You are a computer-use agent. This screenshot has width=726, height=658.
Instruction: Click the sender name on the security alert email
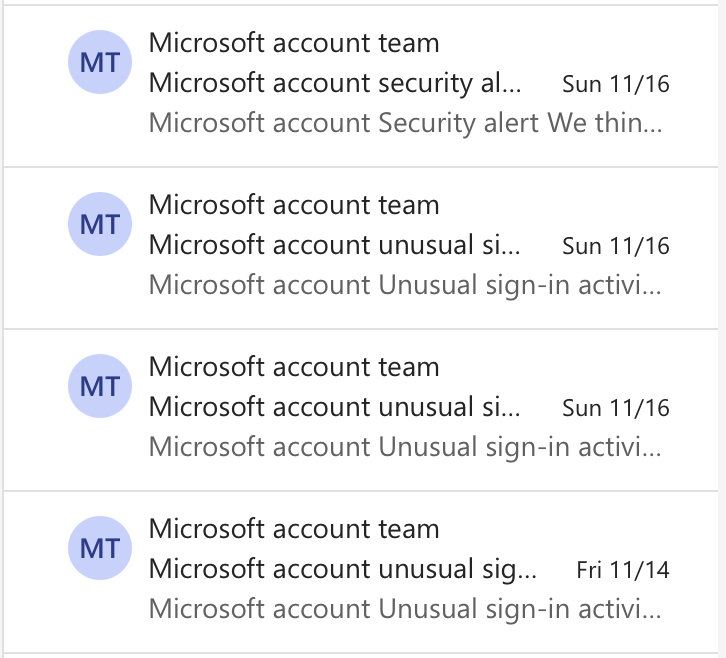point(294,43)
